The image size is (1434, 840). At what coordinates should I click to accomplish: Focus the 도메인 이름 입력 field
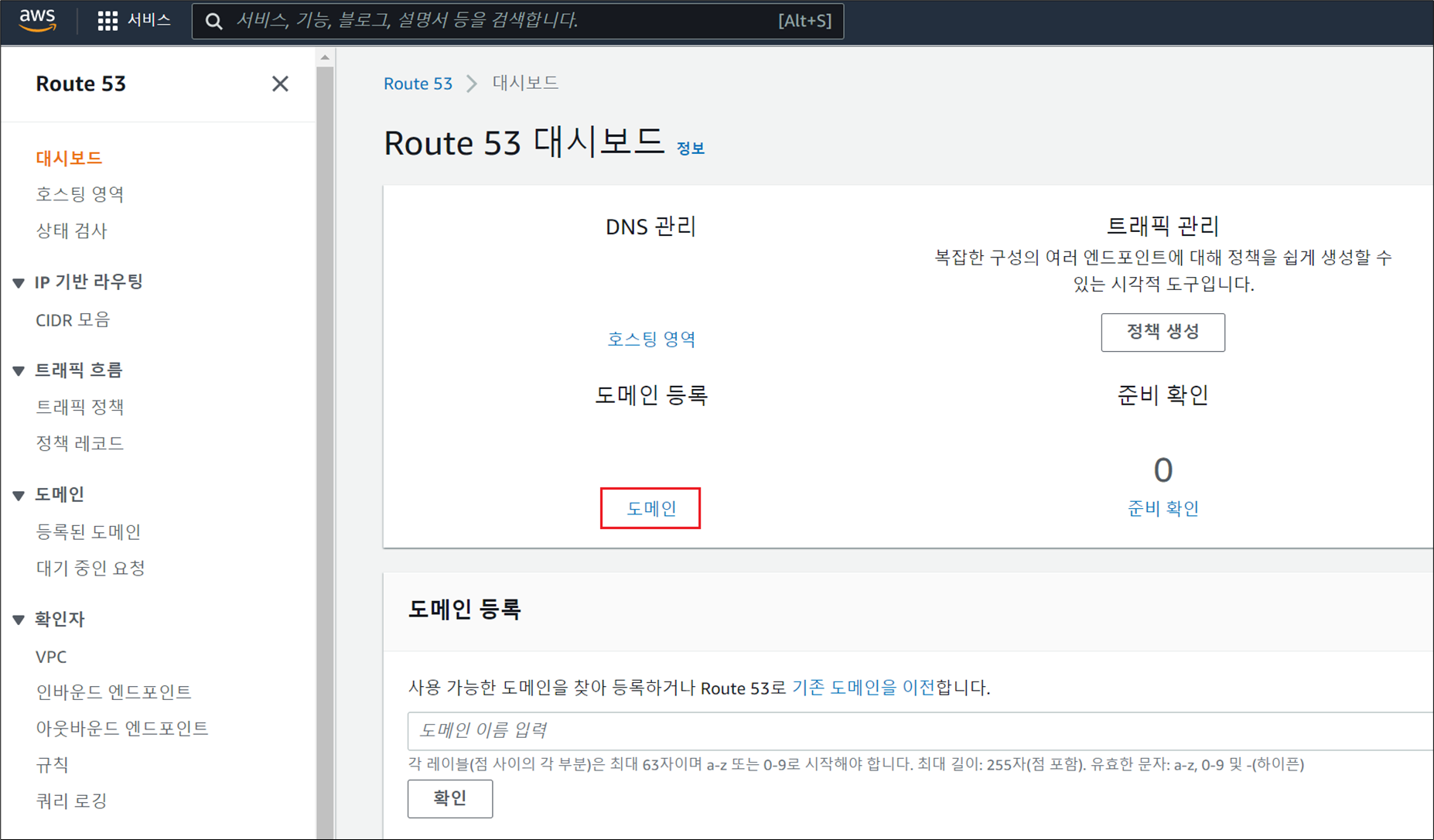click(x=920, y=730)
